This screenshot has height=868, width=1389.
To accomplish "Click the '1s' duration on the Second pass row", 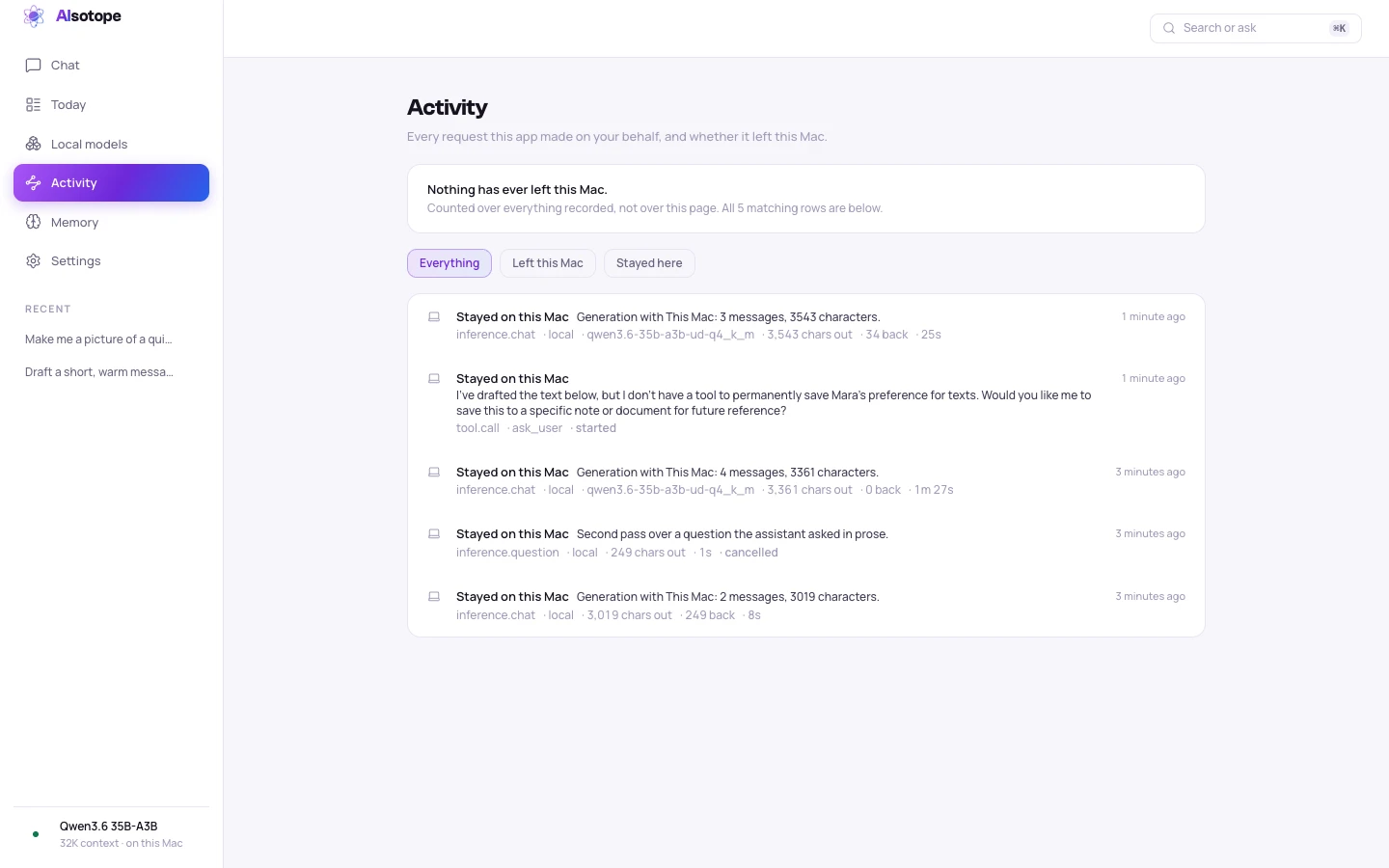I will click(x=706, y=553).
